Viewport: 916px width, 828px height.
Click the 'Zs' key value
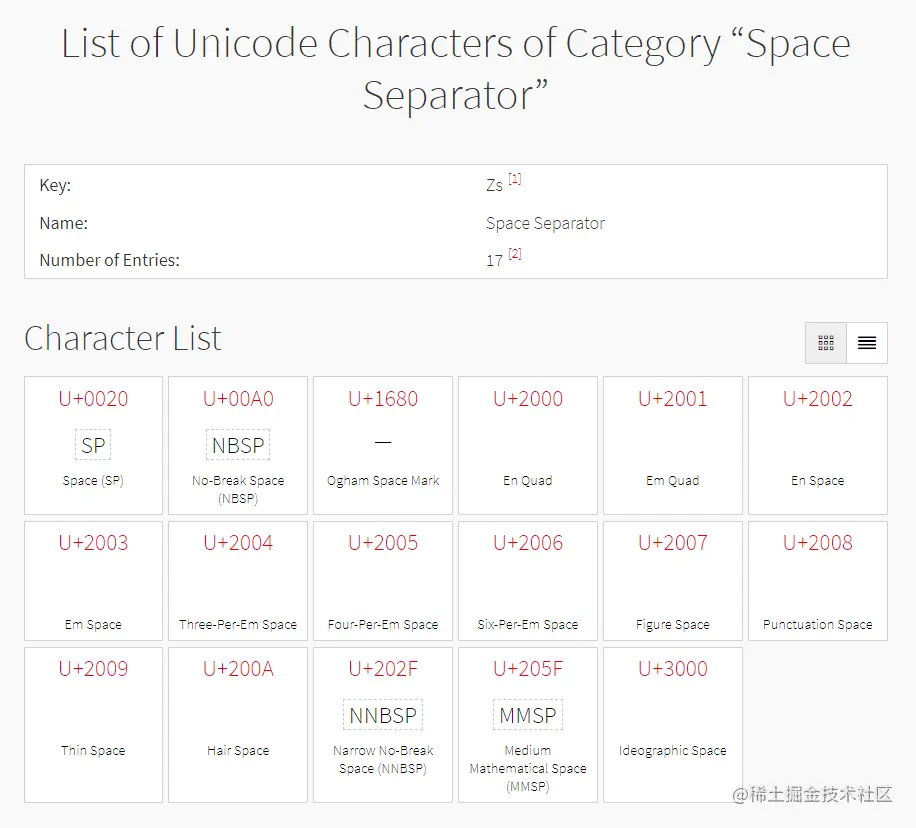[494, 186]
